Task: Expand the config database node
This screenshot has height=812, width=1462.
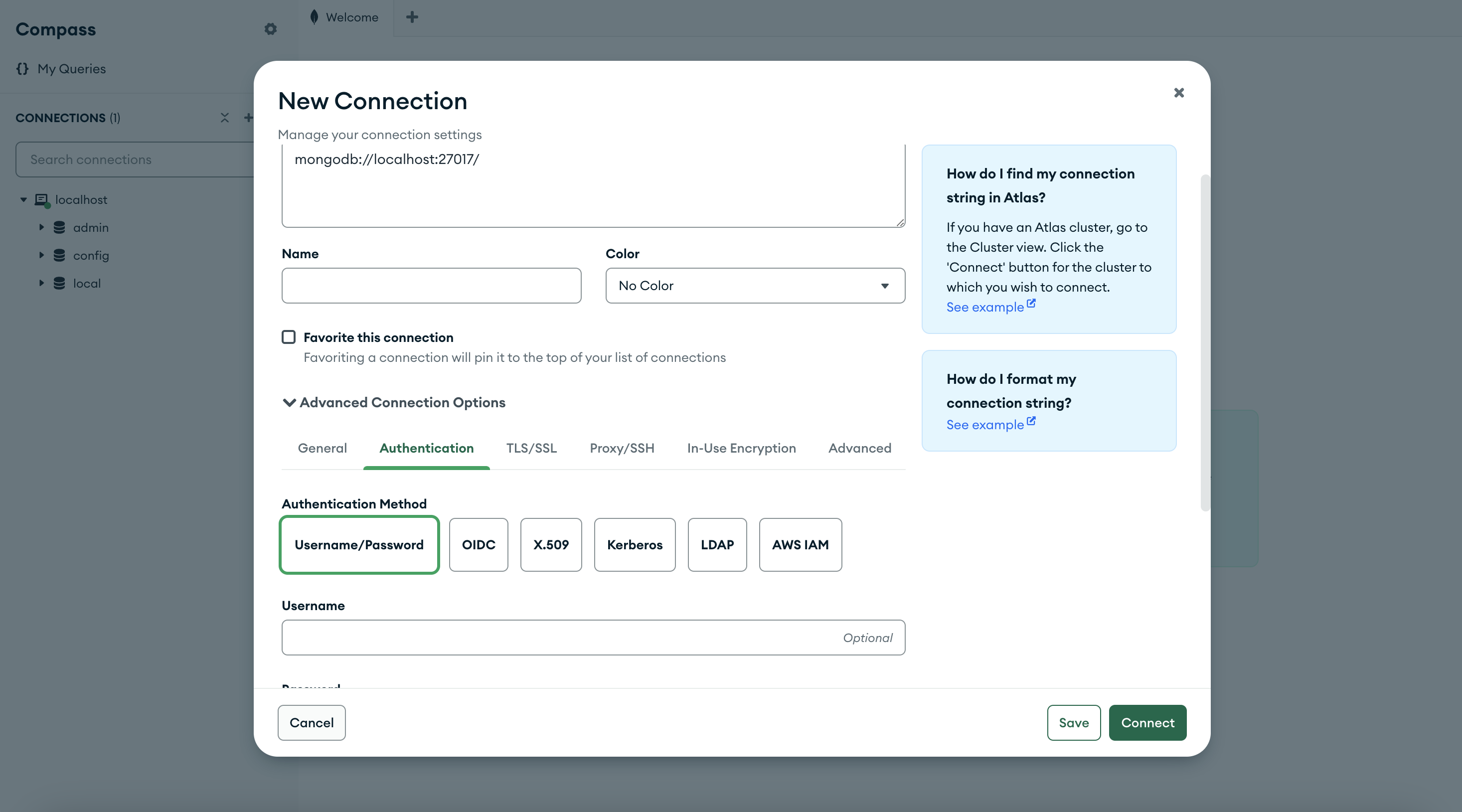Action: coord(41,255)
